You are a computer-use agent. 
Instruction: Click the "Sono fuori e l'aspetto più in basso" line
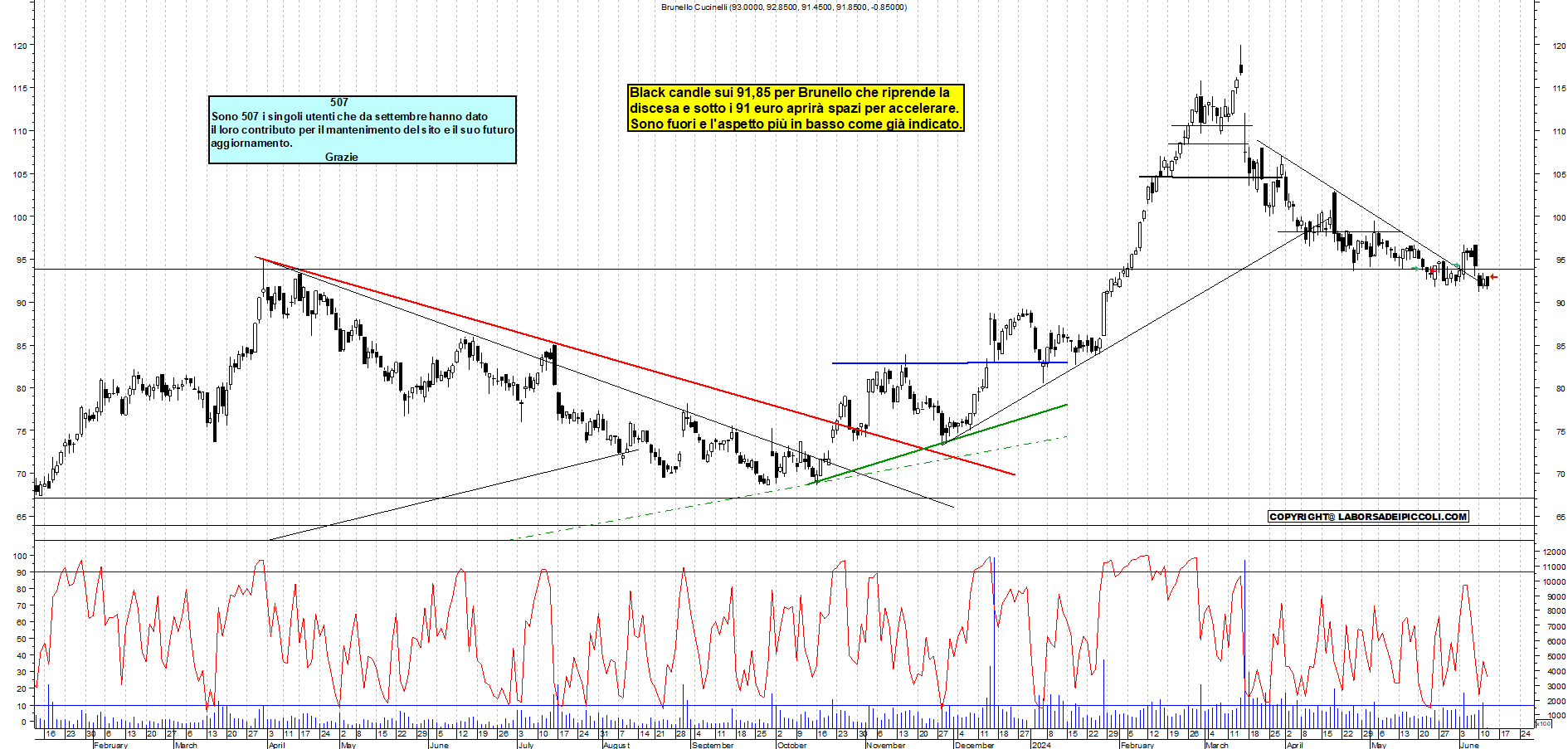(796, 124)
